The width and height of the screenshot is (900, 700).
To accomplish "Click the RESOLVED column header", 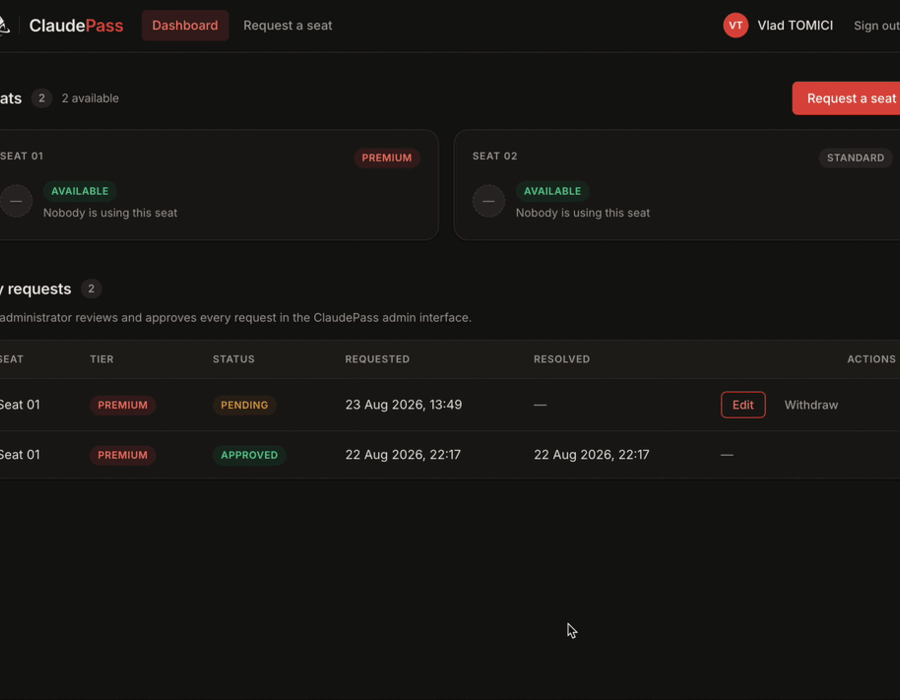I will (x=562, y=359).
